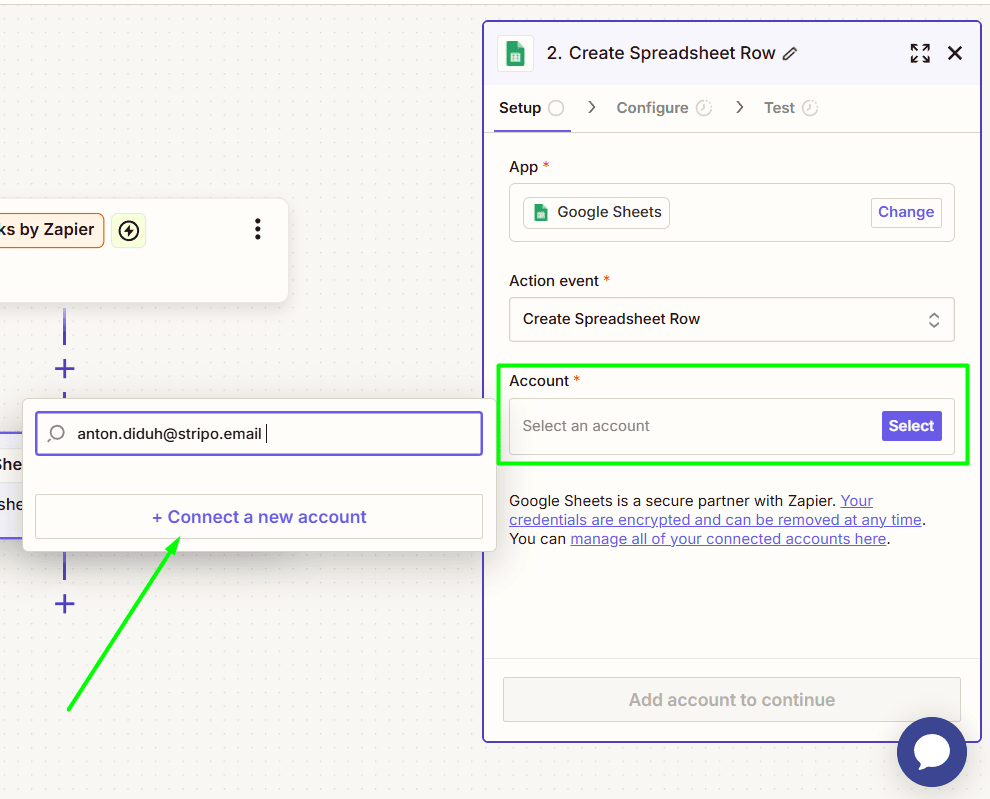The width and height of the screenshot is (990, 799).
Task: Open the Action event dropdown
Action: 732,320
